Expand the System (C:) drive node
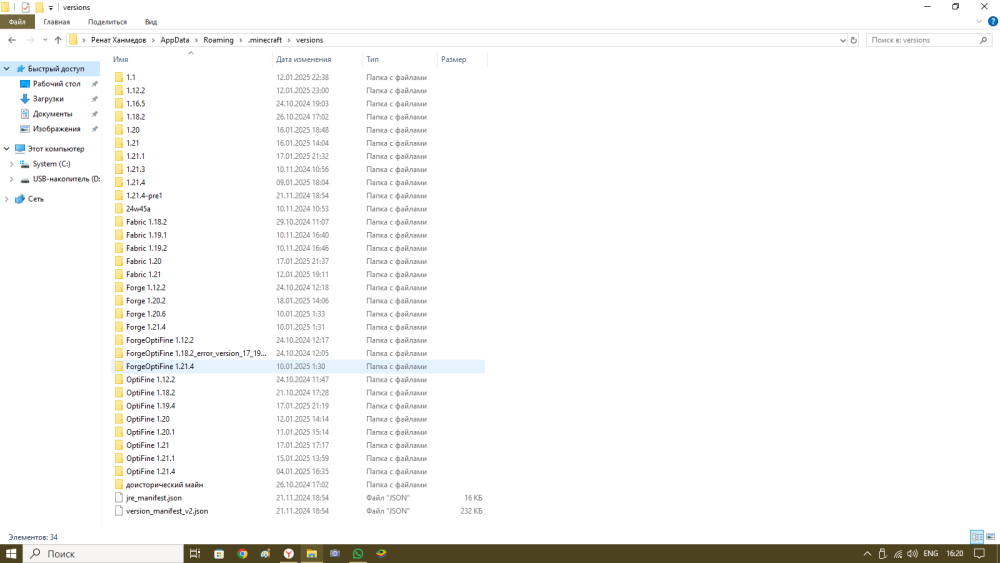Viewport: 1000px width, 563px height. pyautogui.click(x=11, y=164)
